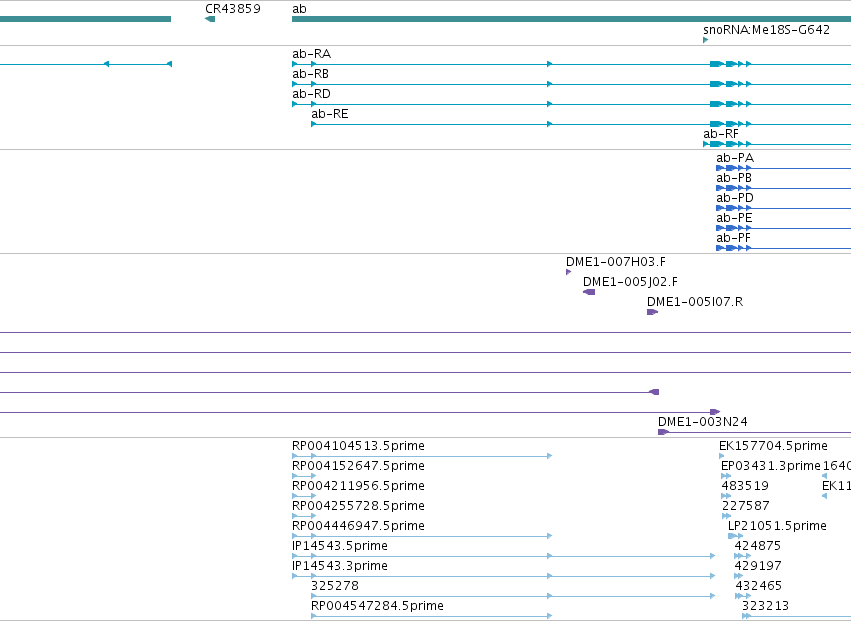Click the DME1-005I07.R feature glyph
The height and width of the screenshot is (621, 851).
pos(652,312)
